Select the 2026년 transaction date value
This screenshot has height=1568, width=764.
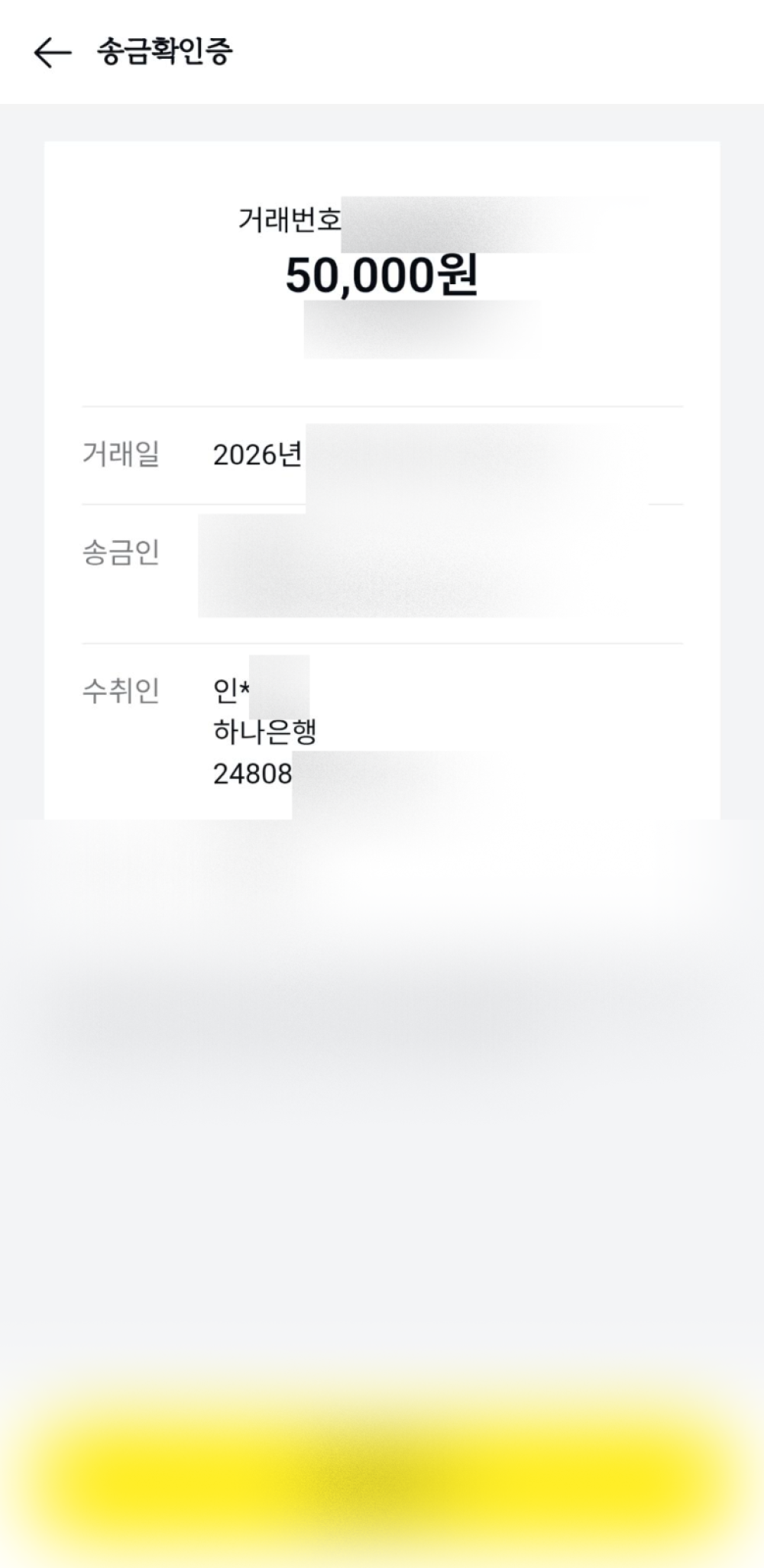click(x=257, y=455)
